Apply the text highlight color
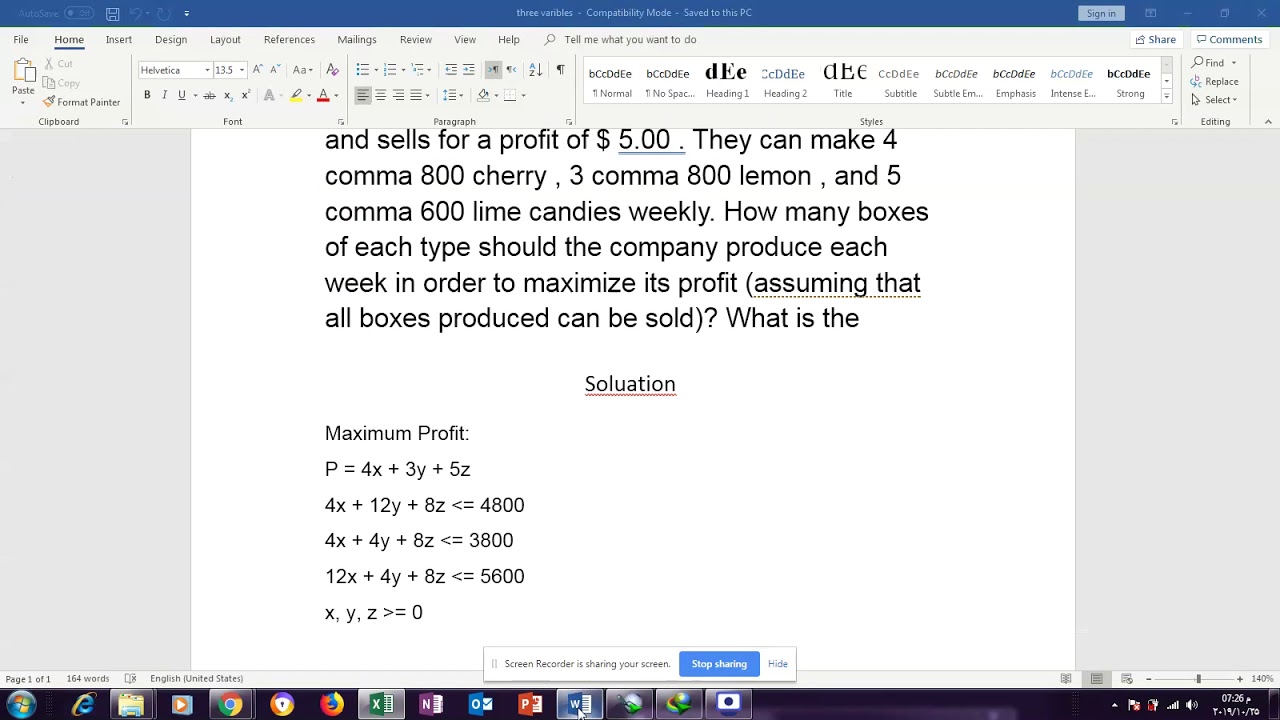This screenshot has height=720, width=1280. tap(295, 95)
